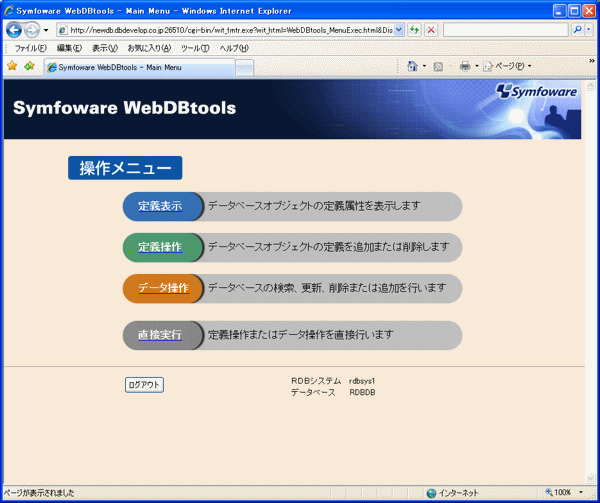Open a new blank tab
The image size is (600, 503).
(x=244, y=68)
